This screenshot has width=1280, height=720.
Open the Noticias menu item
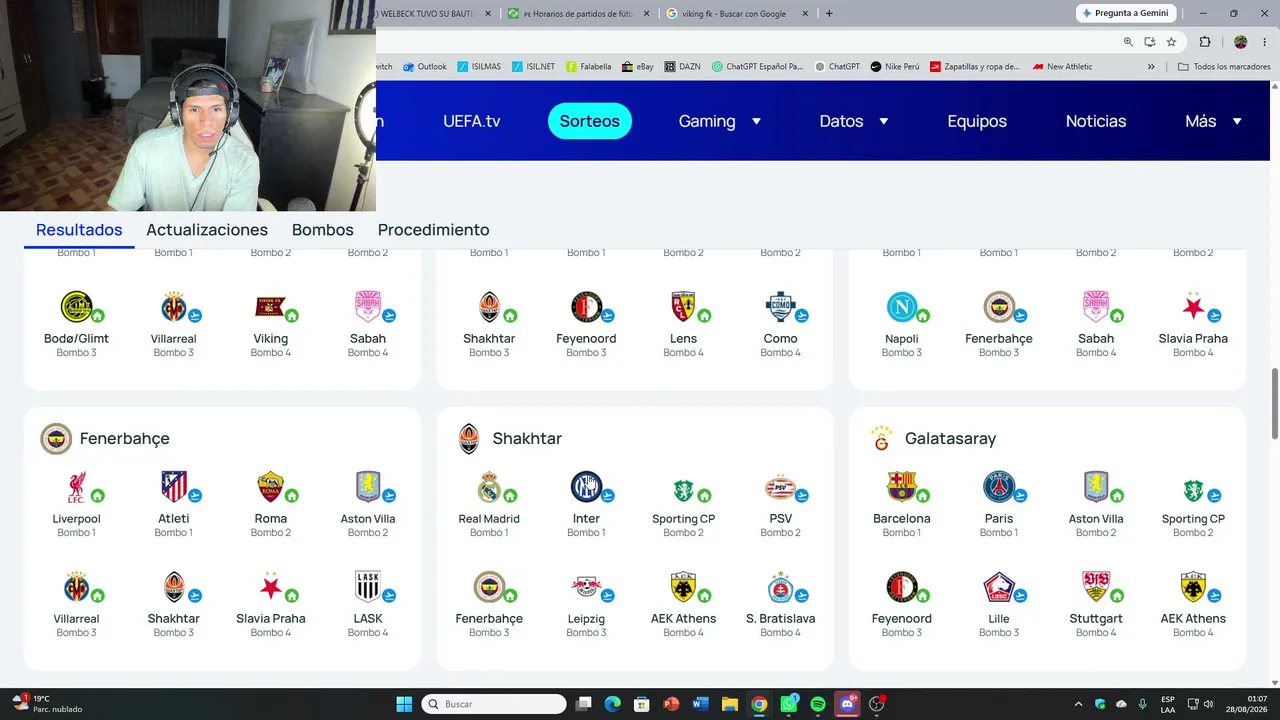(x=1096, y=121)
